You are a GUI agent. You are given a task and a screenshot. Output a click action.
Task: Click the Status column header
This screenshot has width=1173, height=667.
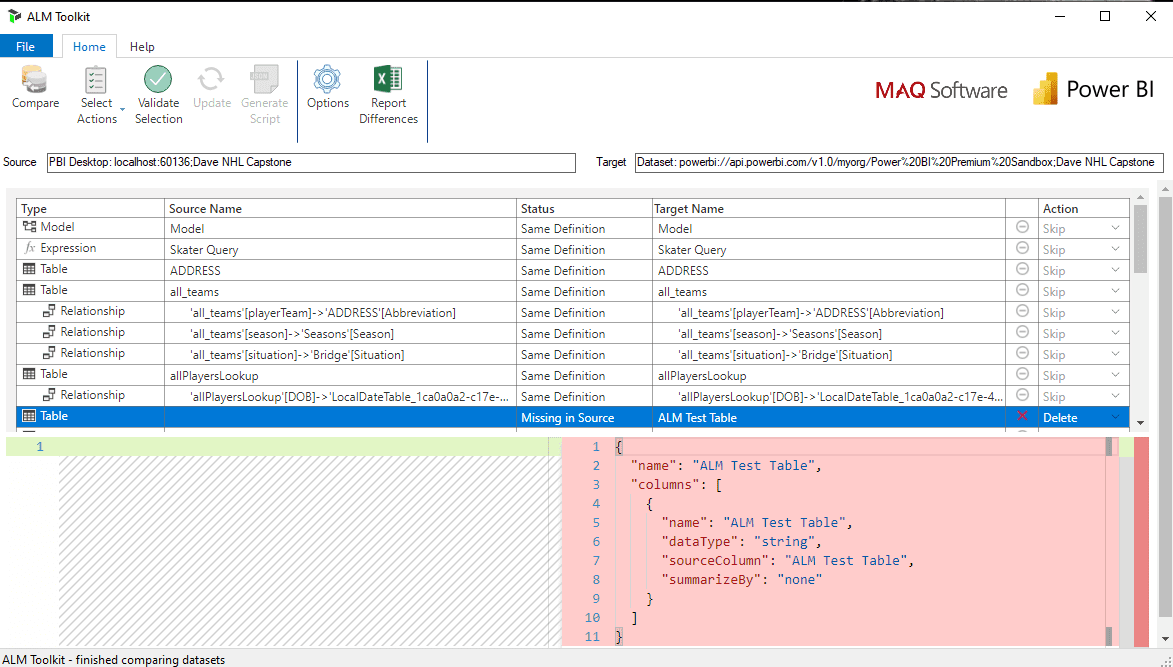[x=584, y=209]
